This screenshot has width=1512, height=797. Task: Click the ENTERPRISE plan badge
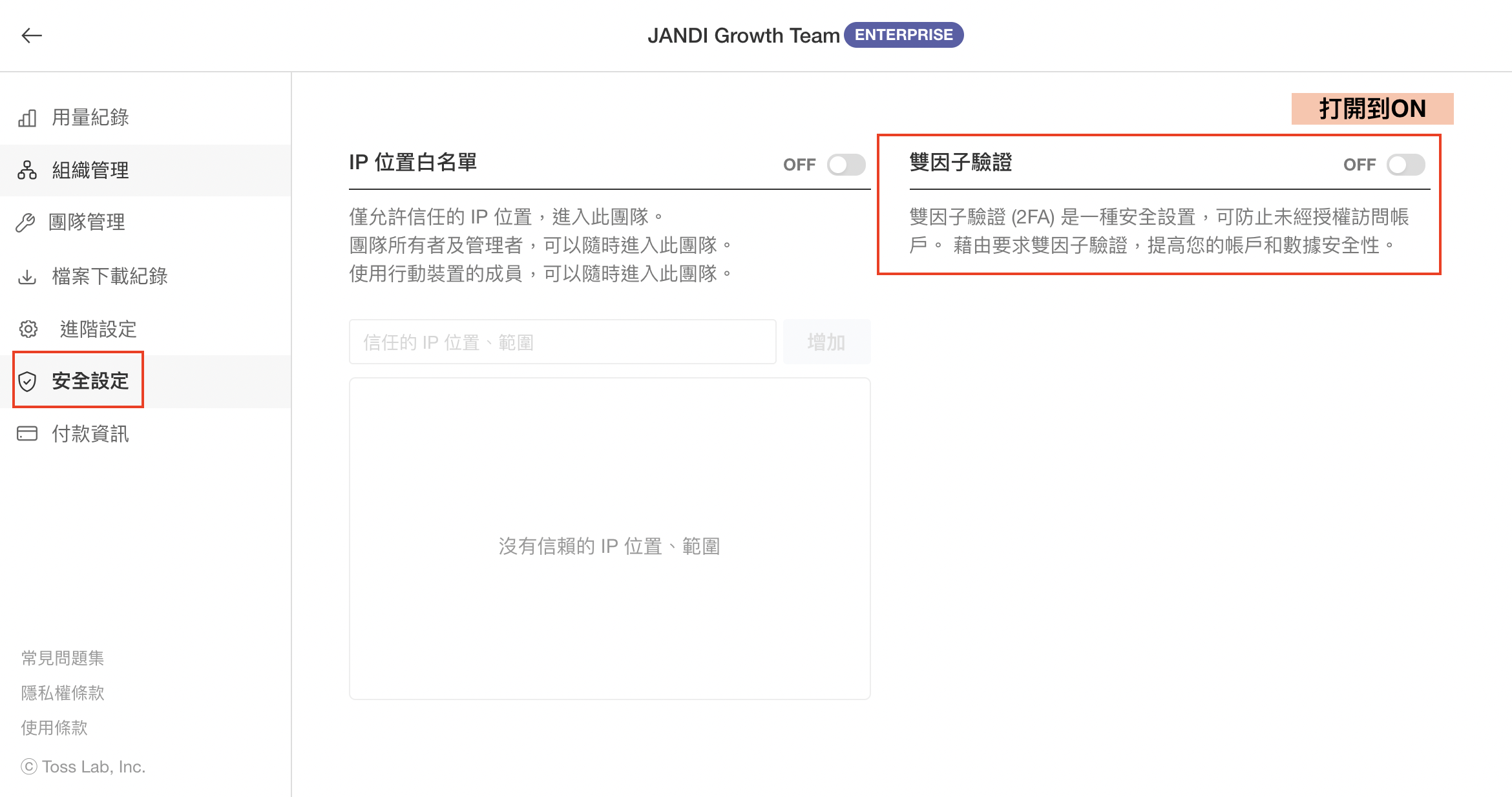click(903, 35)
